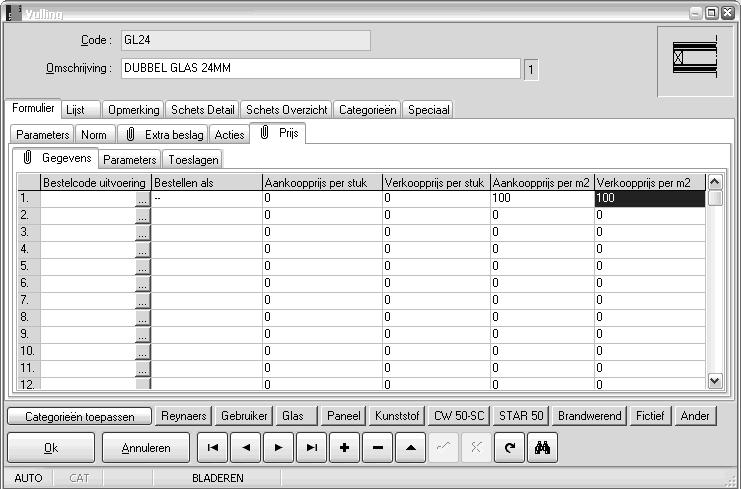Select highlighted Verkoopprijs per m2 cell 100
Image resolution: width=741 pixels, height=489 pixels.
point(650,199)
